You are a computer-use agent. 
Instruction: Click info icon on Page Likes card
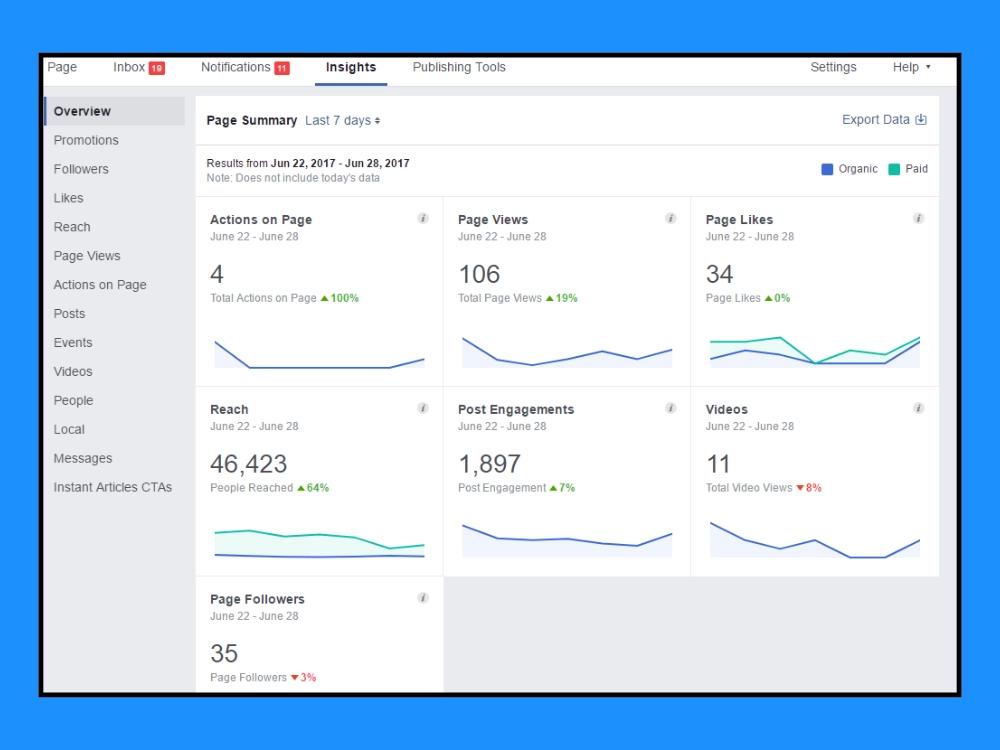[918, 219]
